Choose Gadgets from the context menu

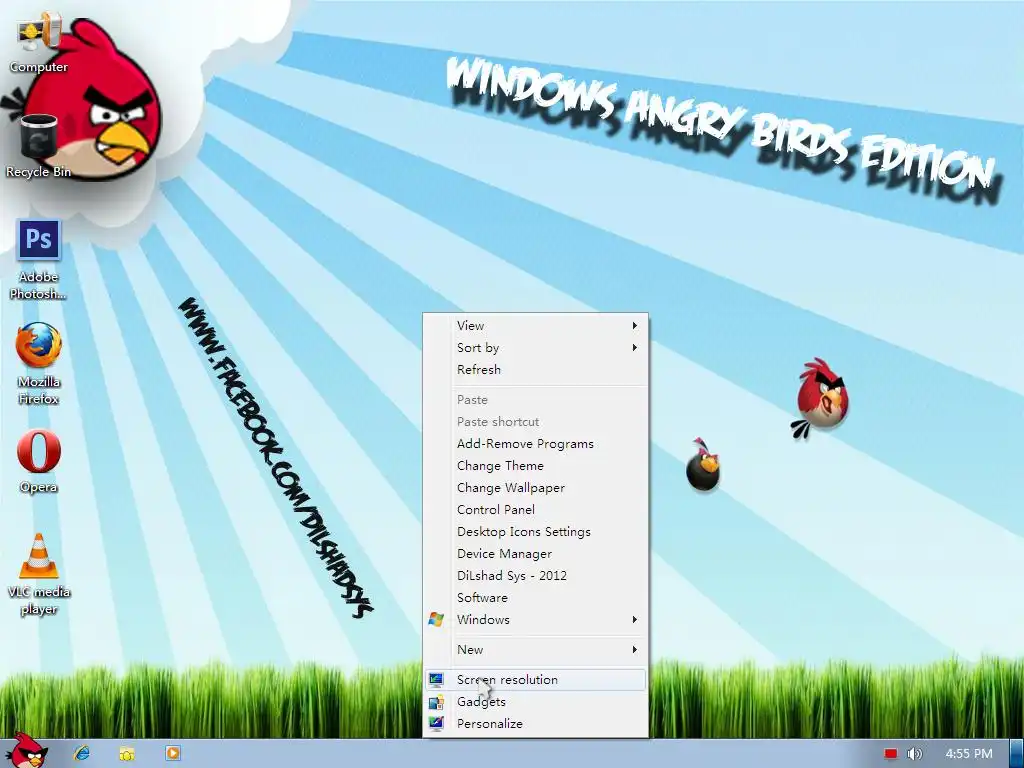pyautogui.click(x=536, y=702)
